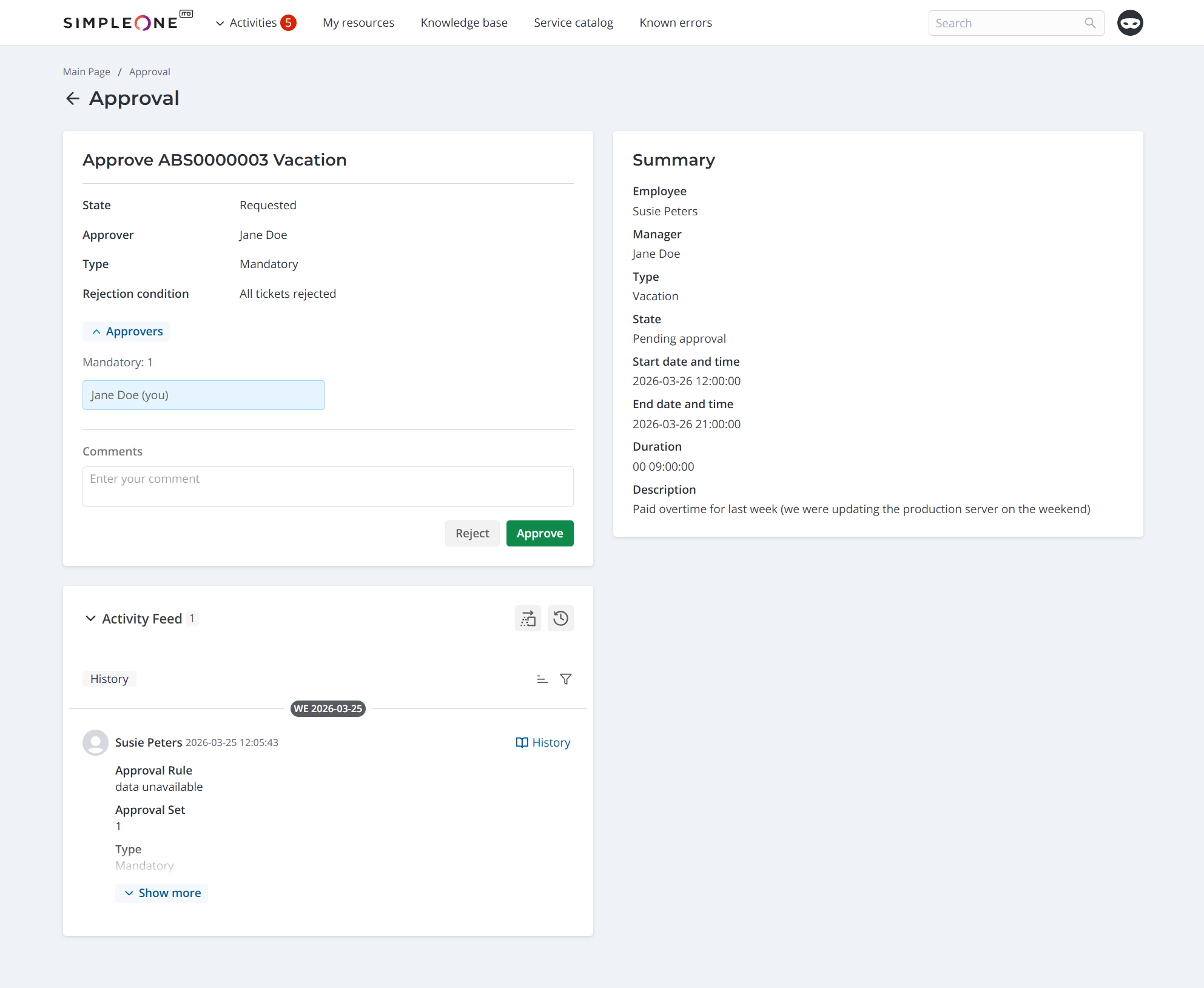Open the History link for Susie Peters entry

click(x=543, y=742)
